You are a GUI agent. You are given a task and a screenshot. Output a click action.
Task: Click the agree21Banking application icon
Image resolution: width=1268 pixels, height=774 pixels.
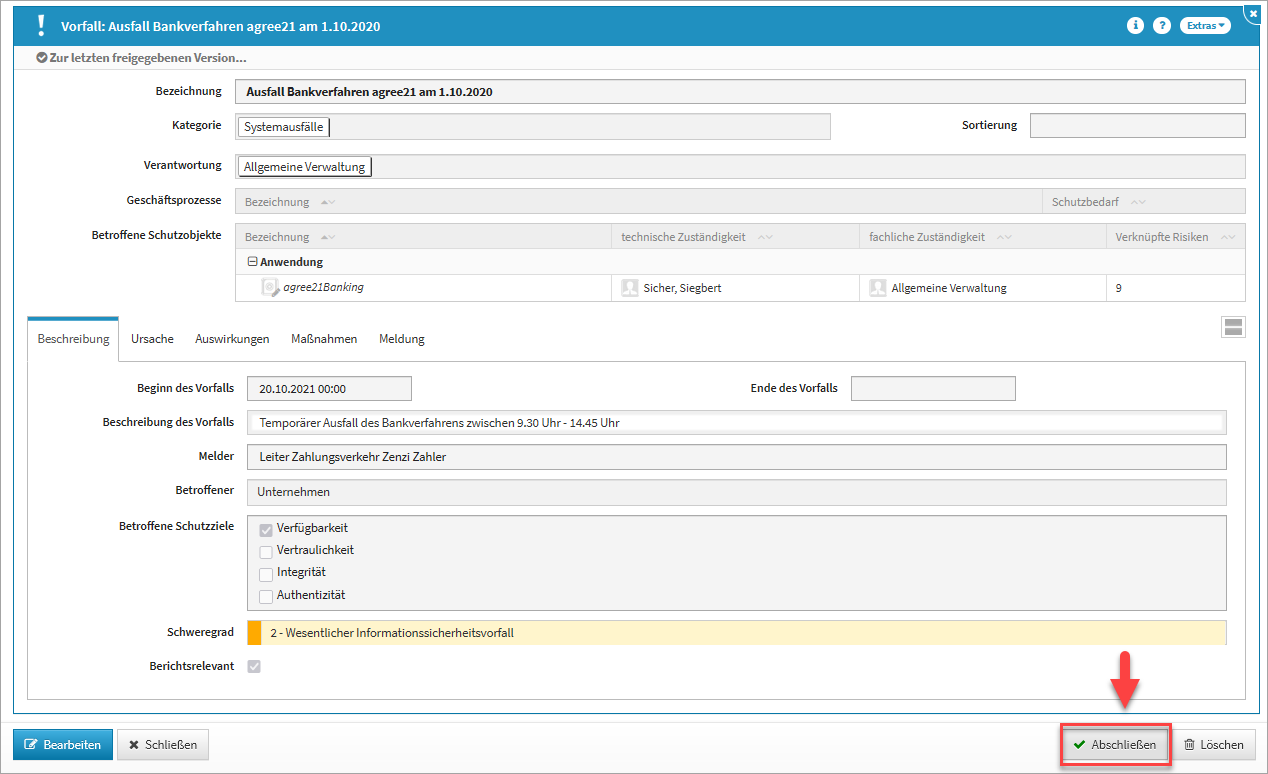[x=270, y=288]
